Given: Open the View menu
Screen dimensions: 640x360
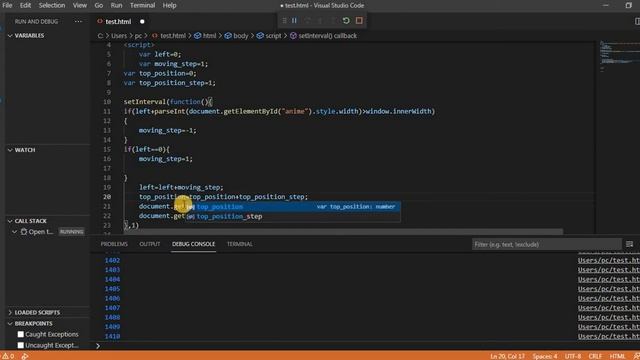Looking at the screenshot, I should 80,5.
